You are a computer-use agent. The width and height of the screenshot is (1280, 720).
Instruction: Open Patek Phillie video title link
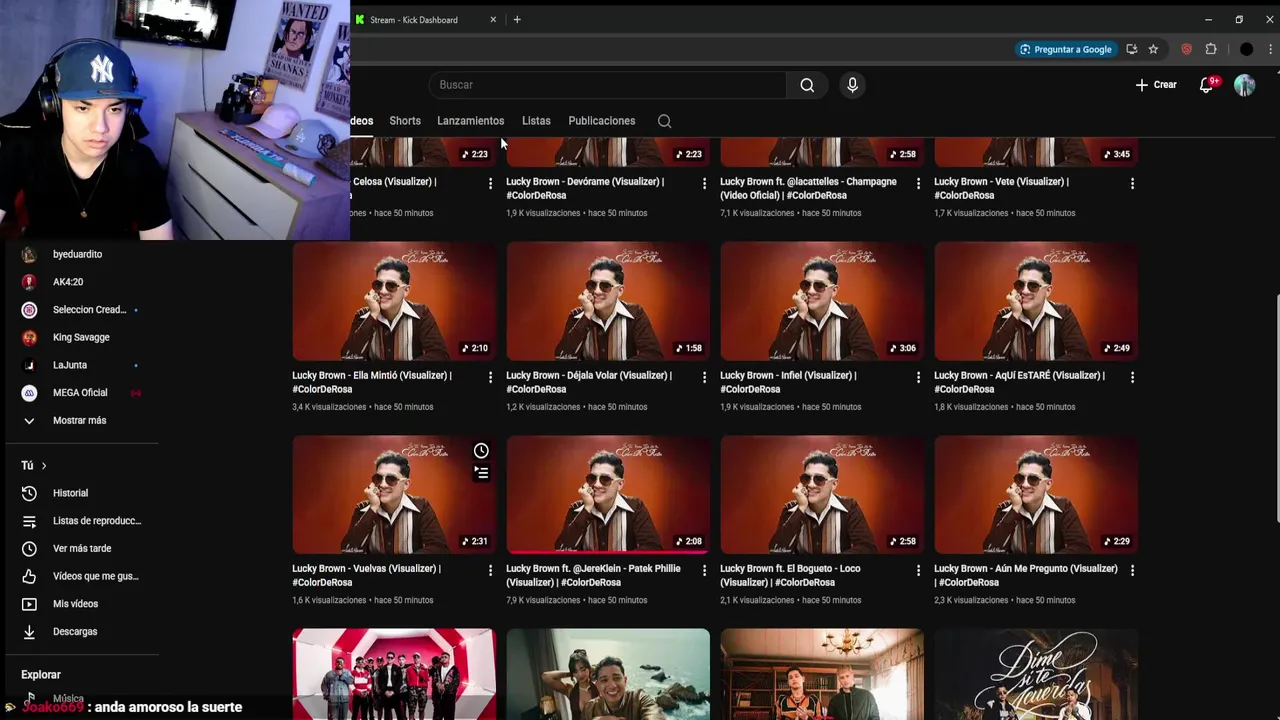593,575
